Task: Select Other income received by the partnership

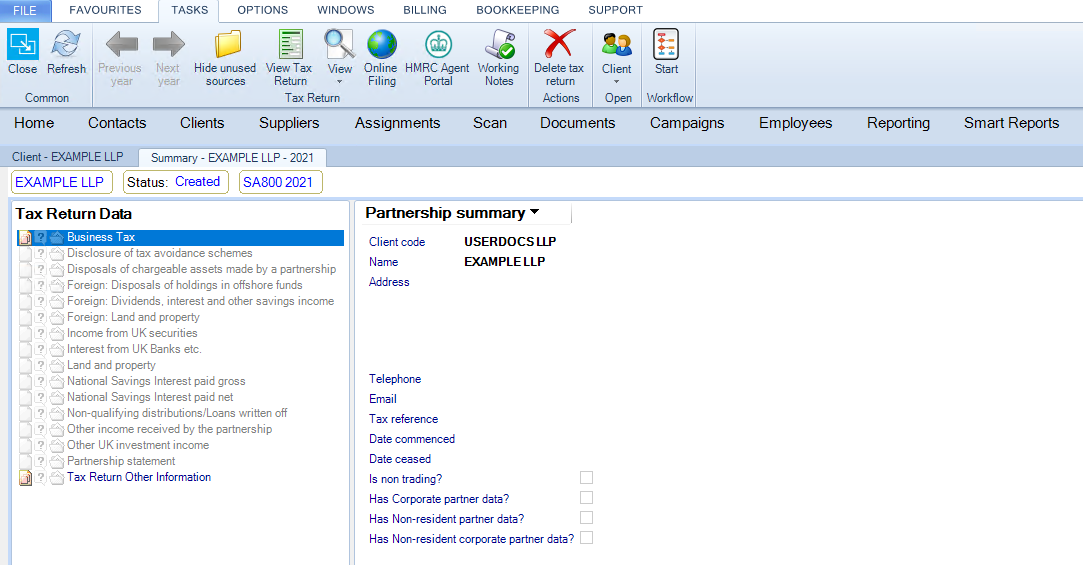Action: [x=169, y=429]
